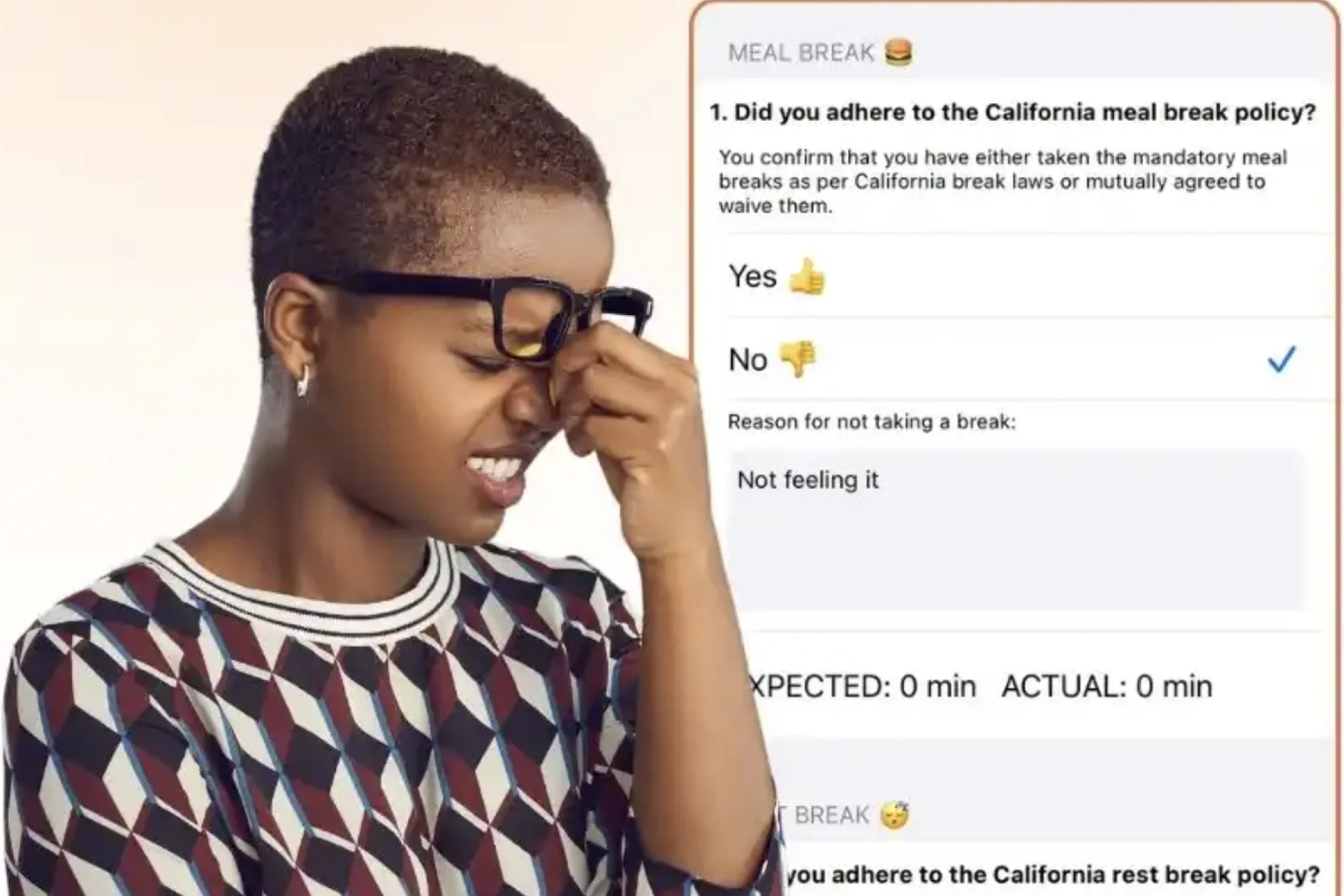The height and width of the screenshot is (896, 1344).
Task: Click into the 'Not feeling it' reason field
Action: [x=1015, y=529]
